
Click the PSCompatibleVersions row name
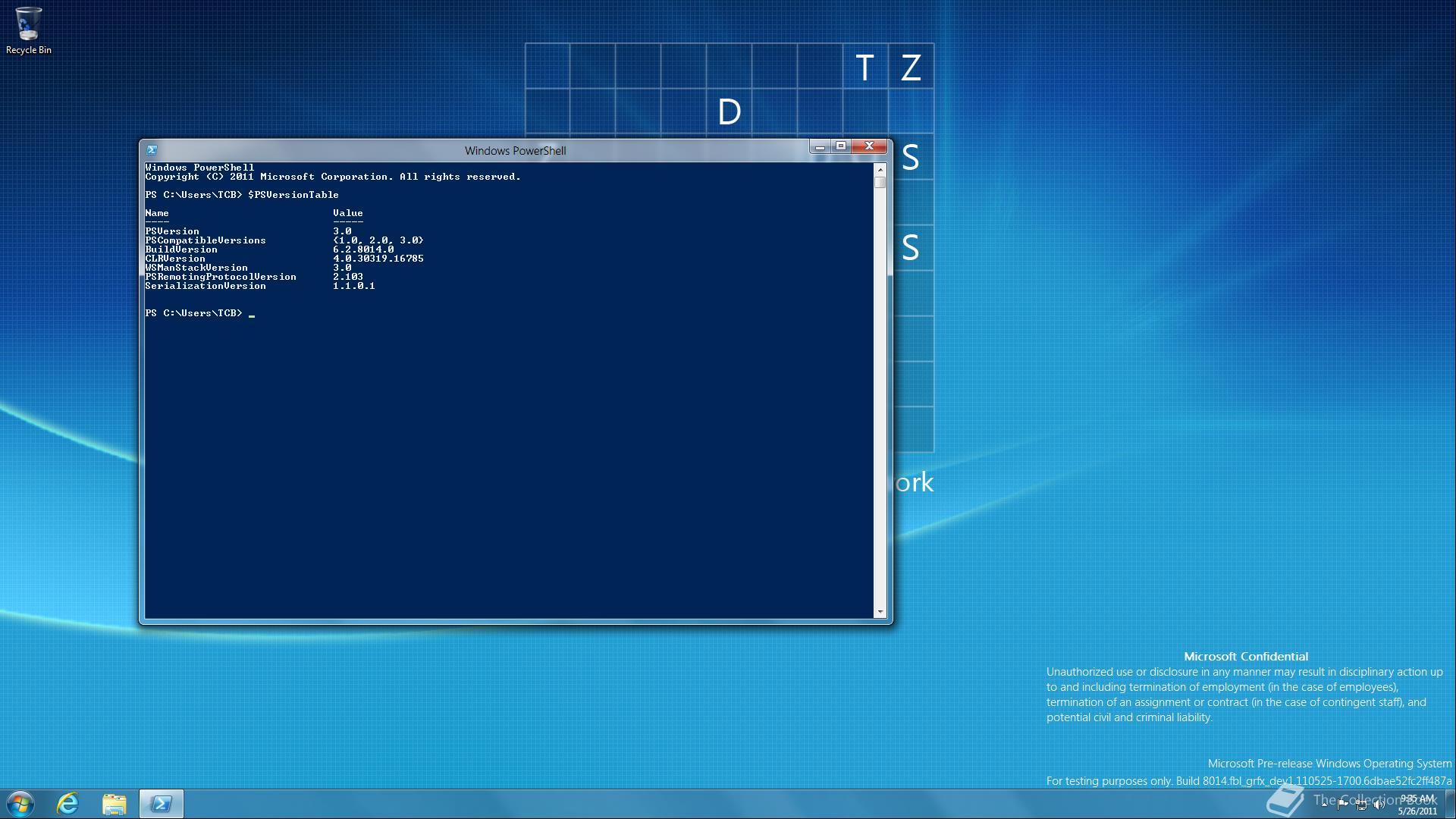[x=206, y=240]
